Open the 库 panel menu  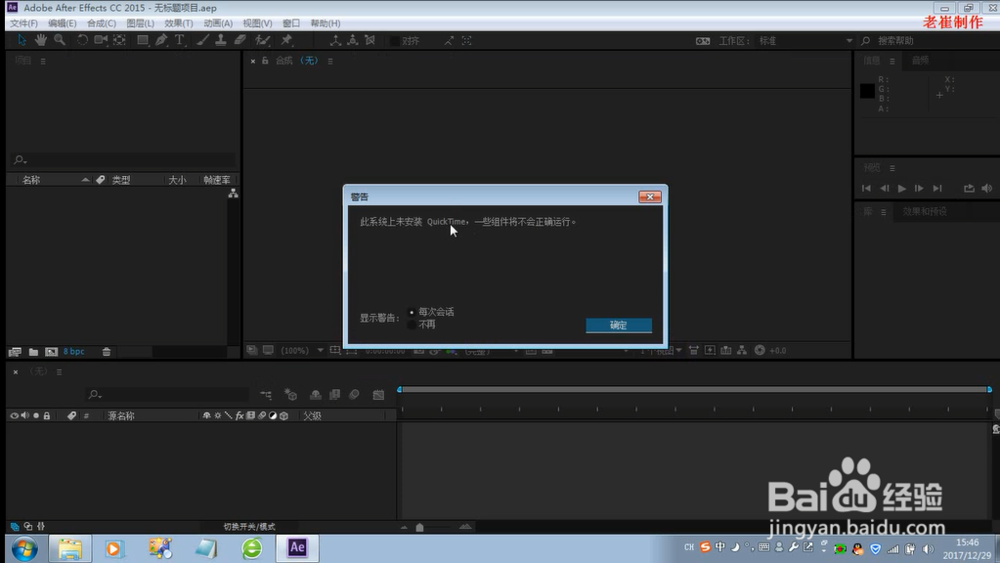(x=883, y=212)
